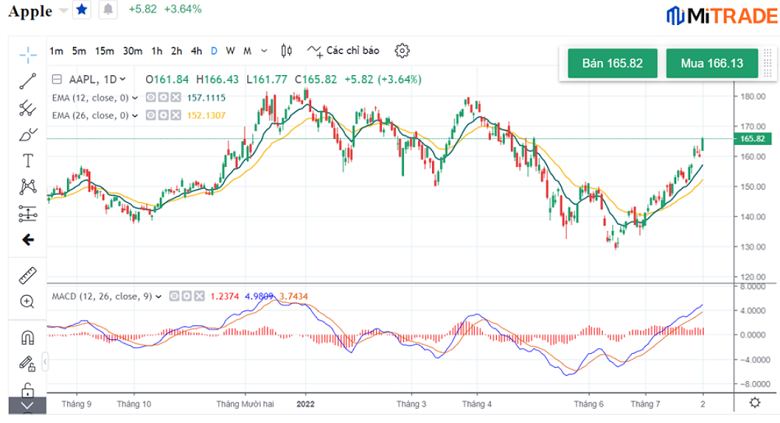Remove the EMA 26 indicator

click(176, 115)
